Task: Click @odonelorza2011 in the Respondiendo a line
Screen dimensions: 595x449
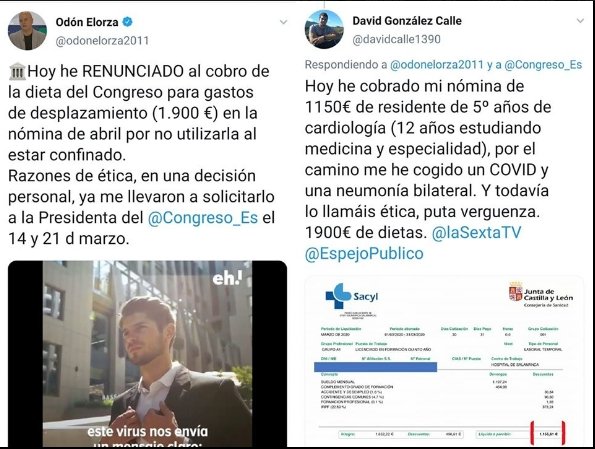Action: point(437,65)
